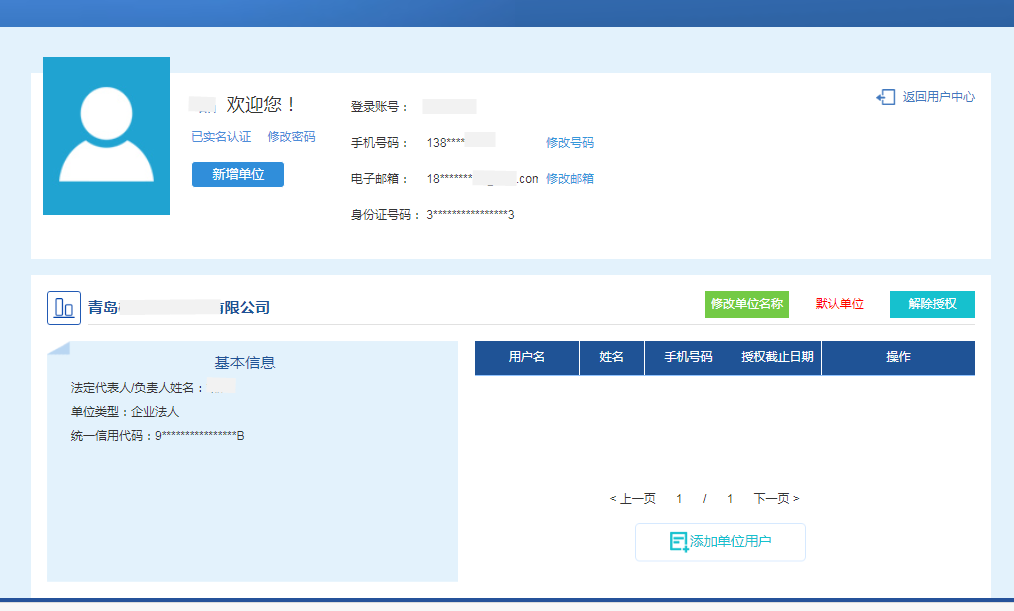Click the 已实名认证 verification label
Screen dimensions: 1014x611
point(220,136)
